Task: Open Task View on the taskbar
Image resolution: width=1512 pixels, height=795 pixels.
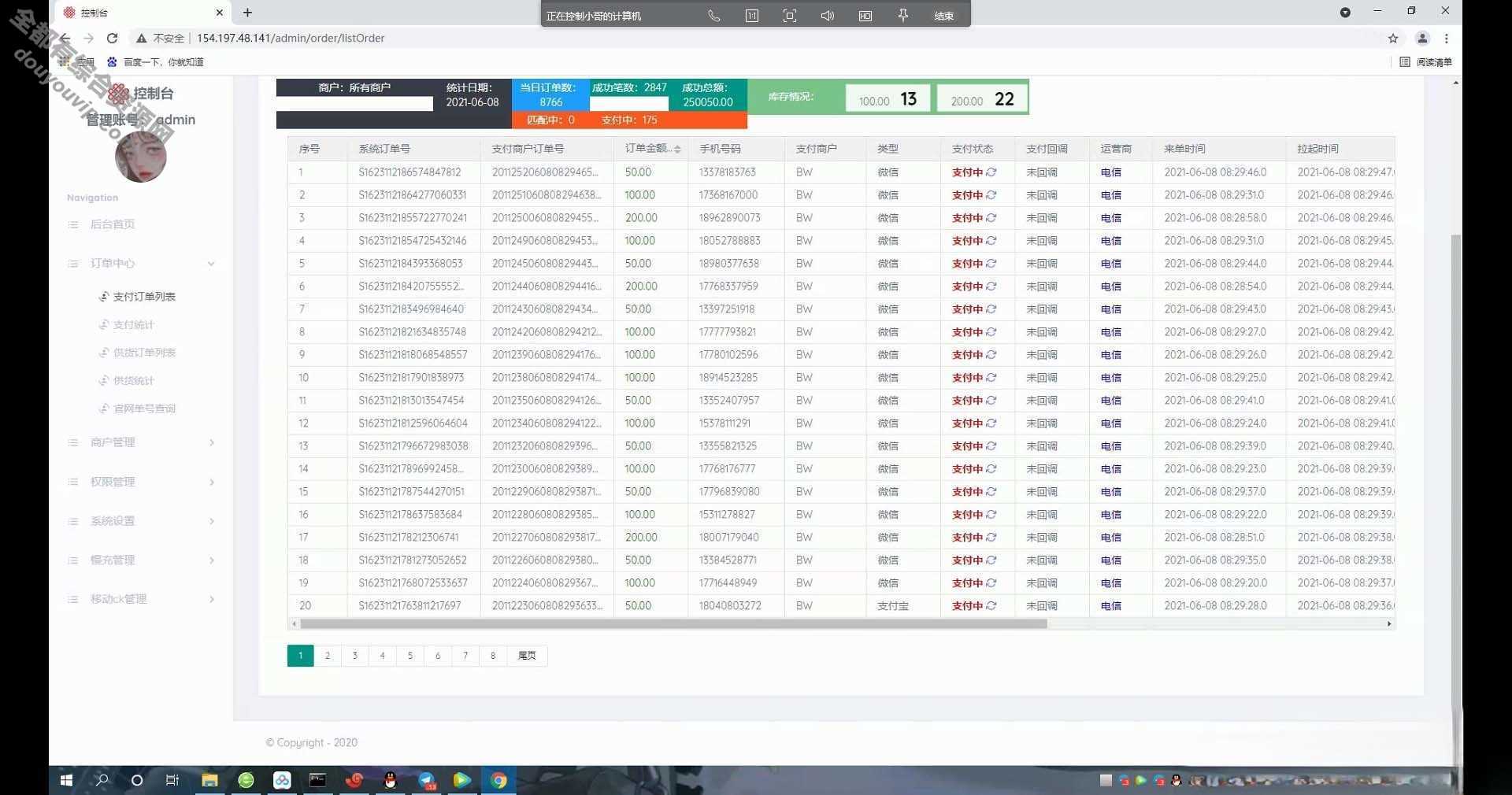Action: pos(172,780)
